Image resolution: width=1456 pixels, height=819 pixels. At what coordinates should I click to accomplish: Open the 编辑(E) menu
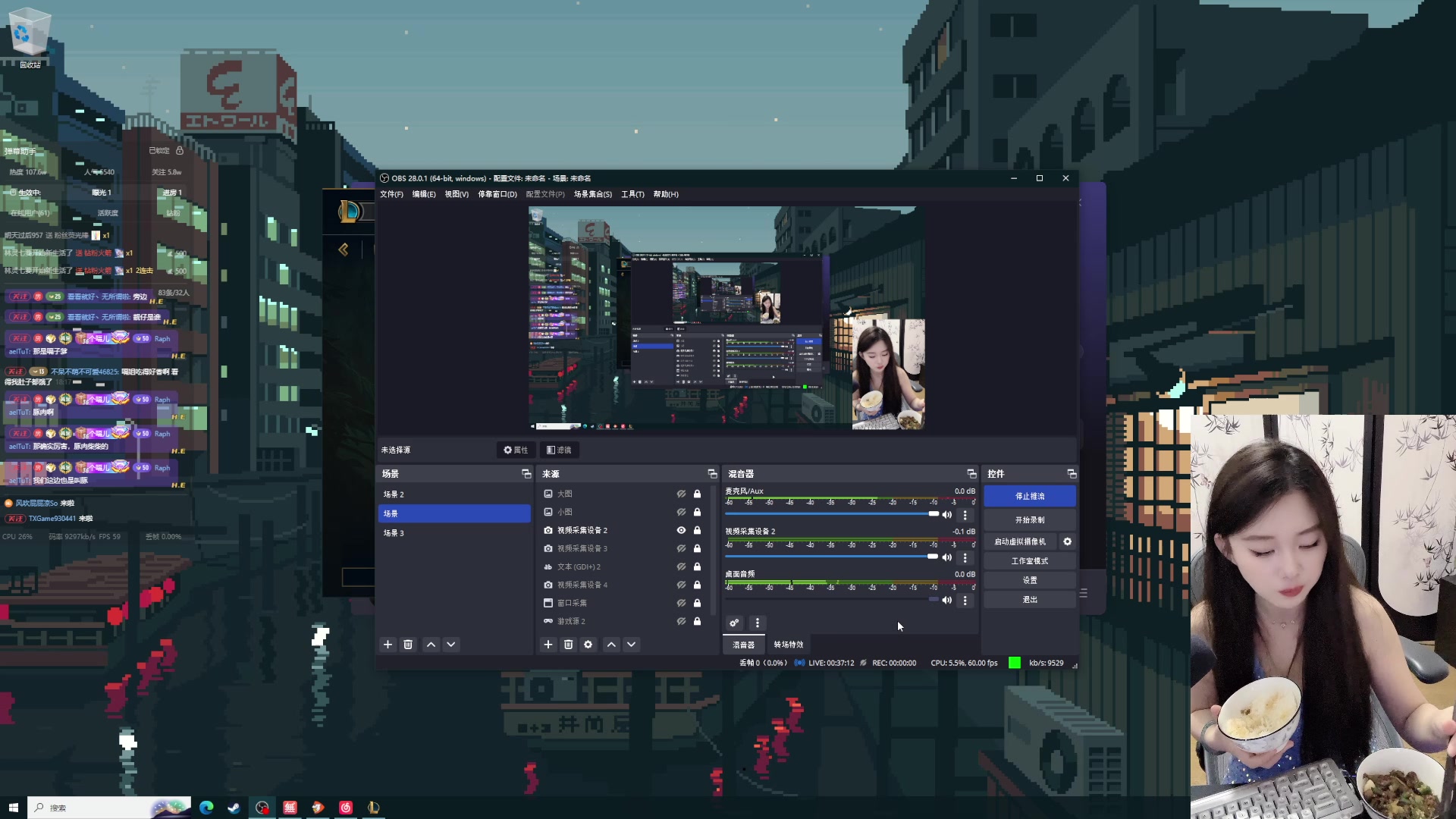click(x=424, y=194)
